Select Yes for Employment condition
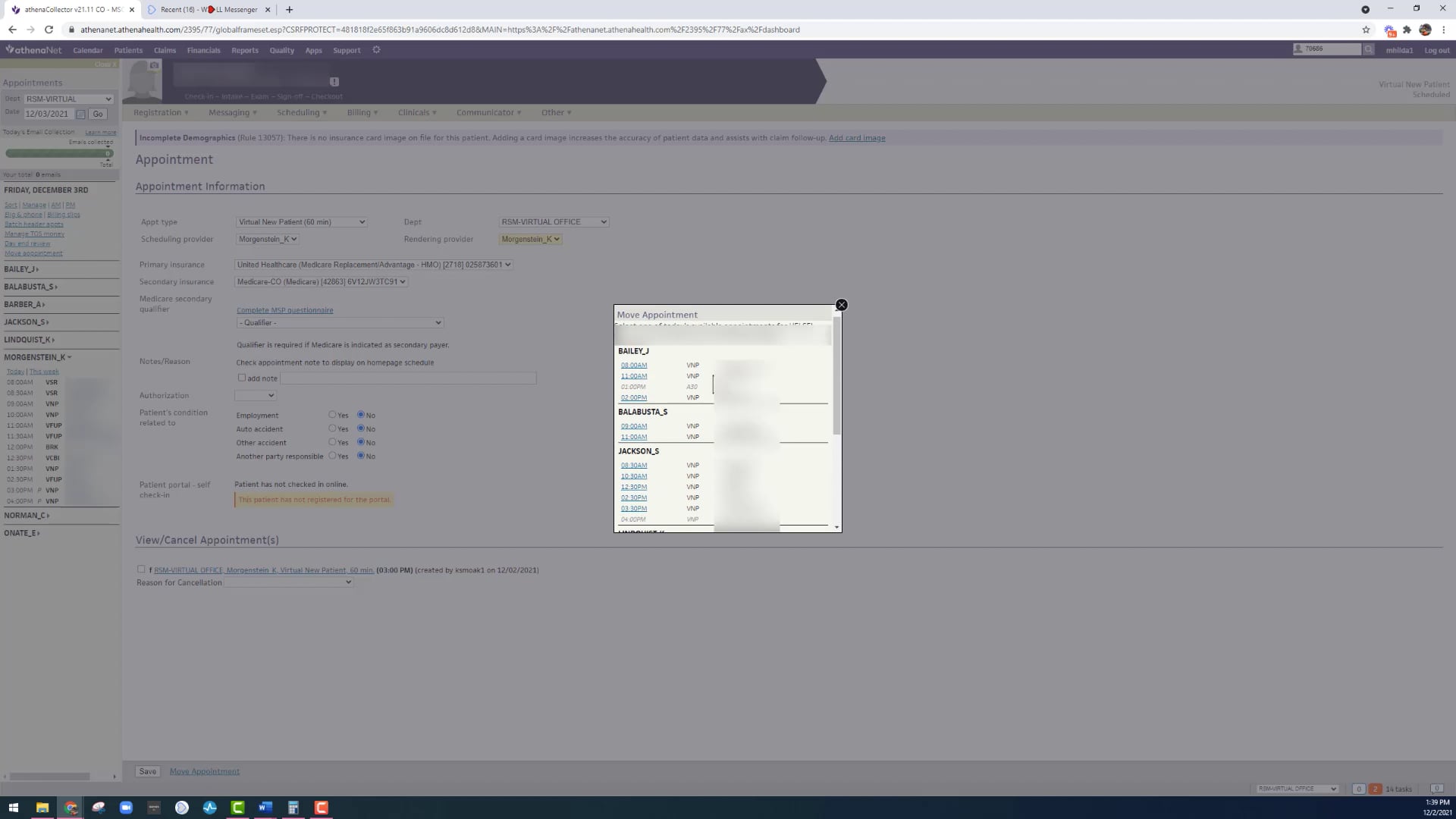 point(332,415)
